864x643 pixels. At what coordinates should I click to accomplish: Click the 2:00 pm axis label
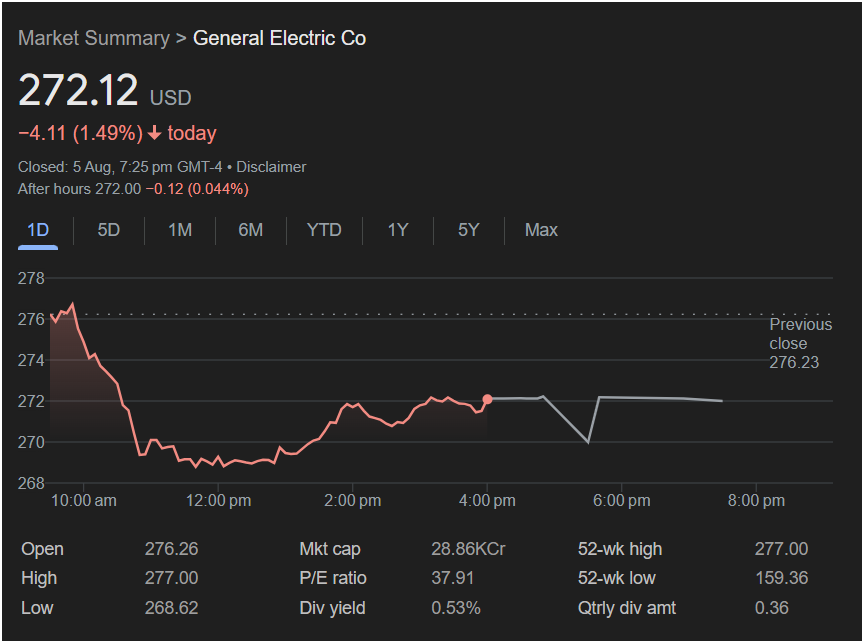point(353,500)
